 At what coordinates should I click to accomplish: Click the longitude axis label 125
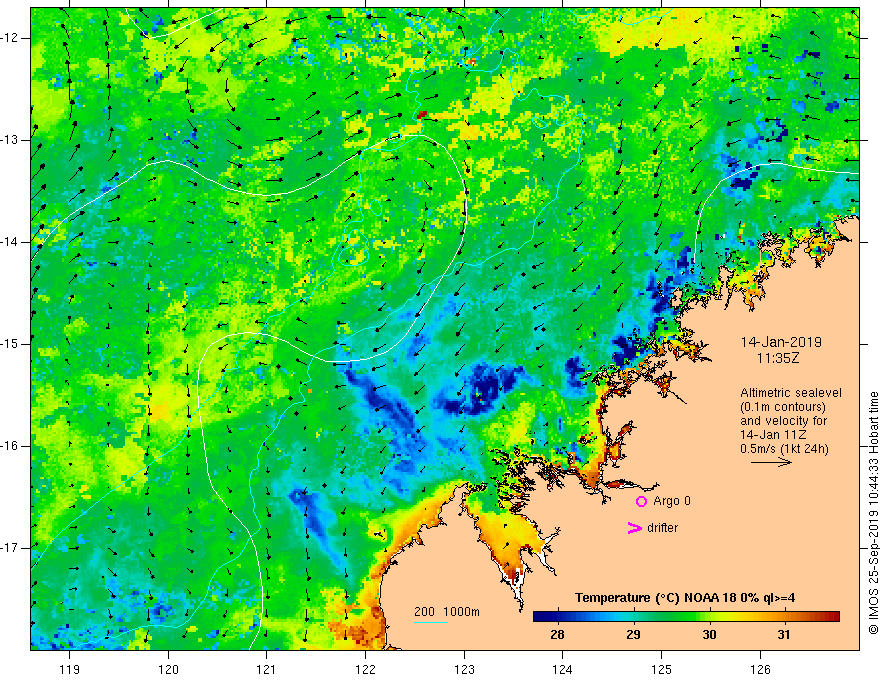(662, 669)
